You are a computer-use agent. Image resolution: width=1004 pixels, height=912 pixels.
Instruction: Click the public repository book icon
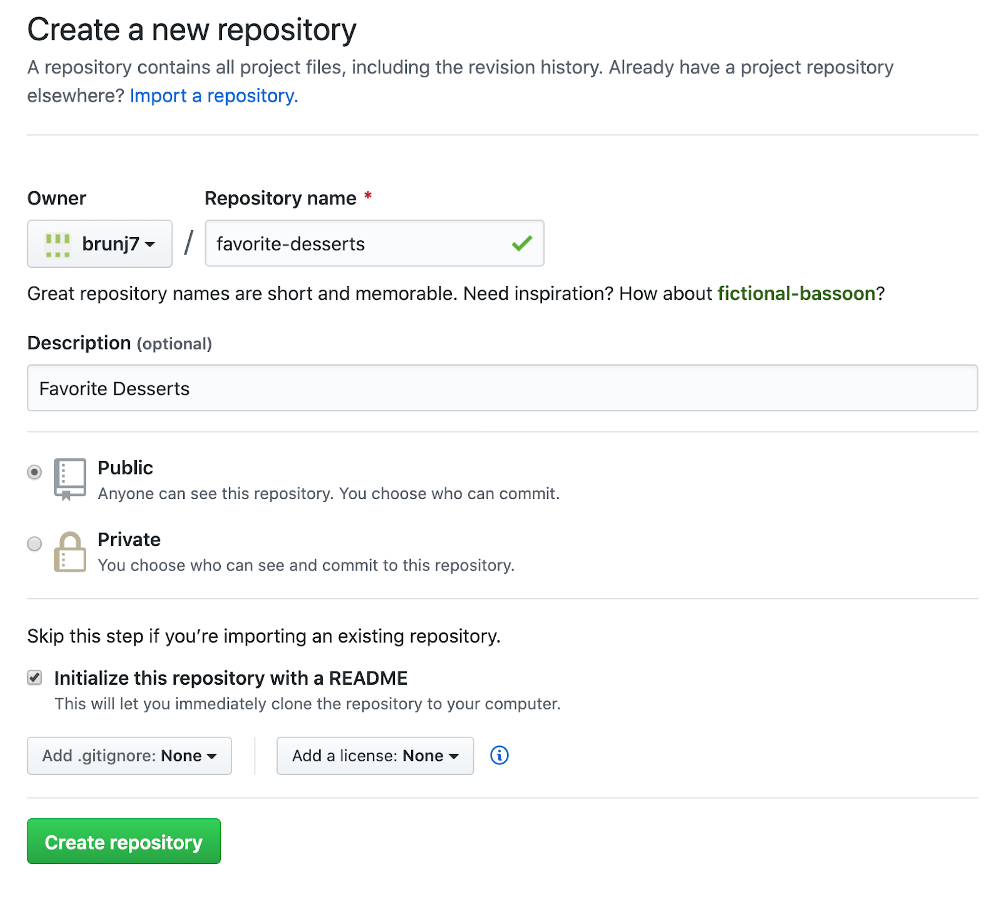[x=69, y=480]
